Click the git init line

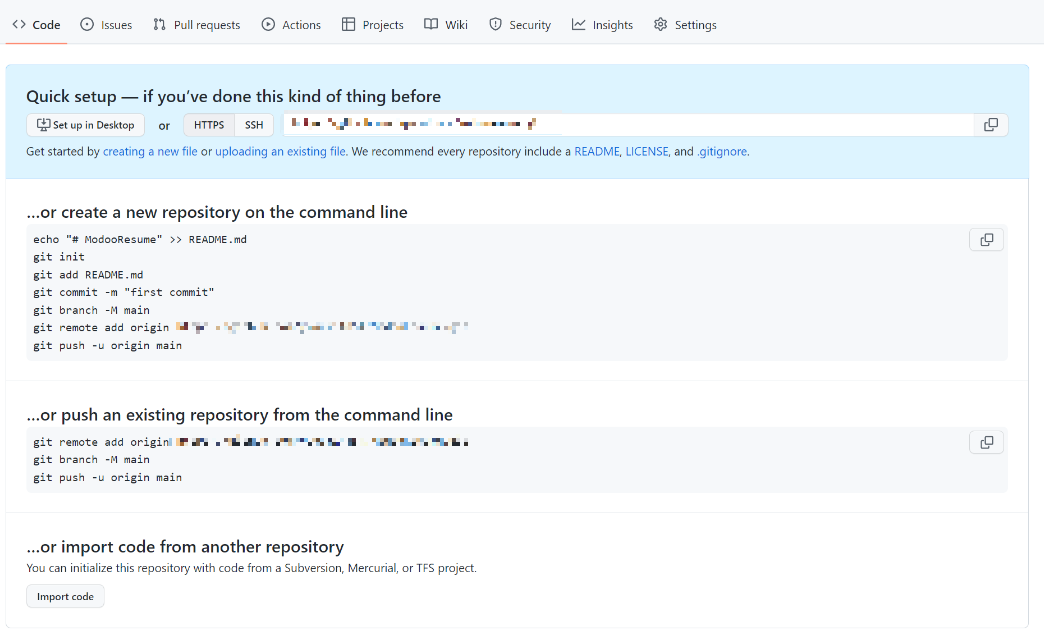tap(59, 257)
